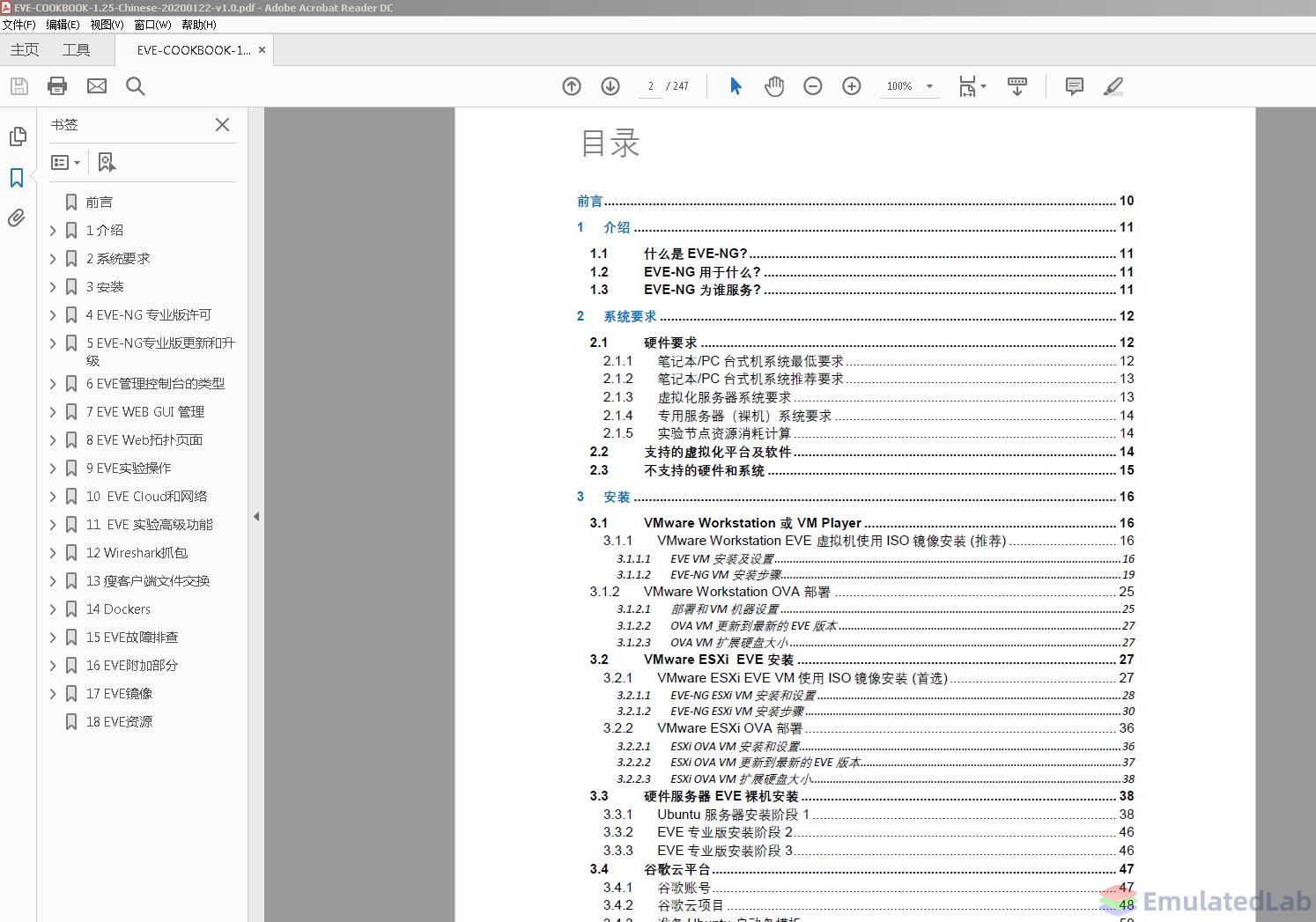Viewport: 1316px width, 922px height.
Task: Follow the 前言 link in the contents
Action: coord(590,202)
